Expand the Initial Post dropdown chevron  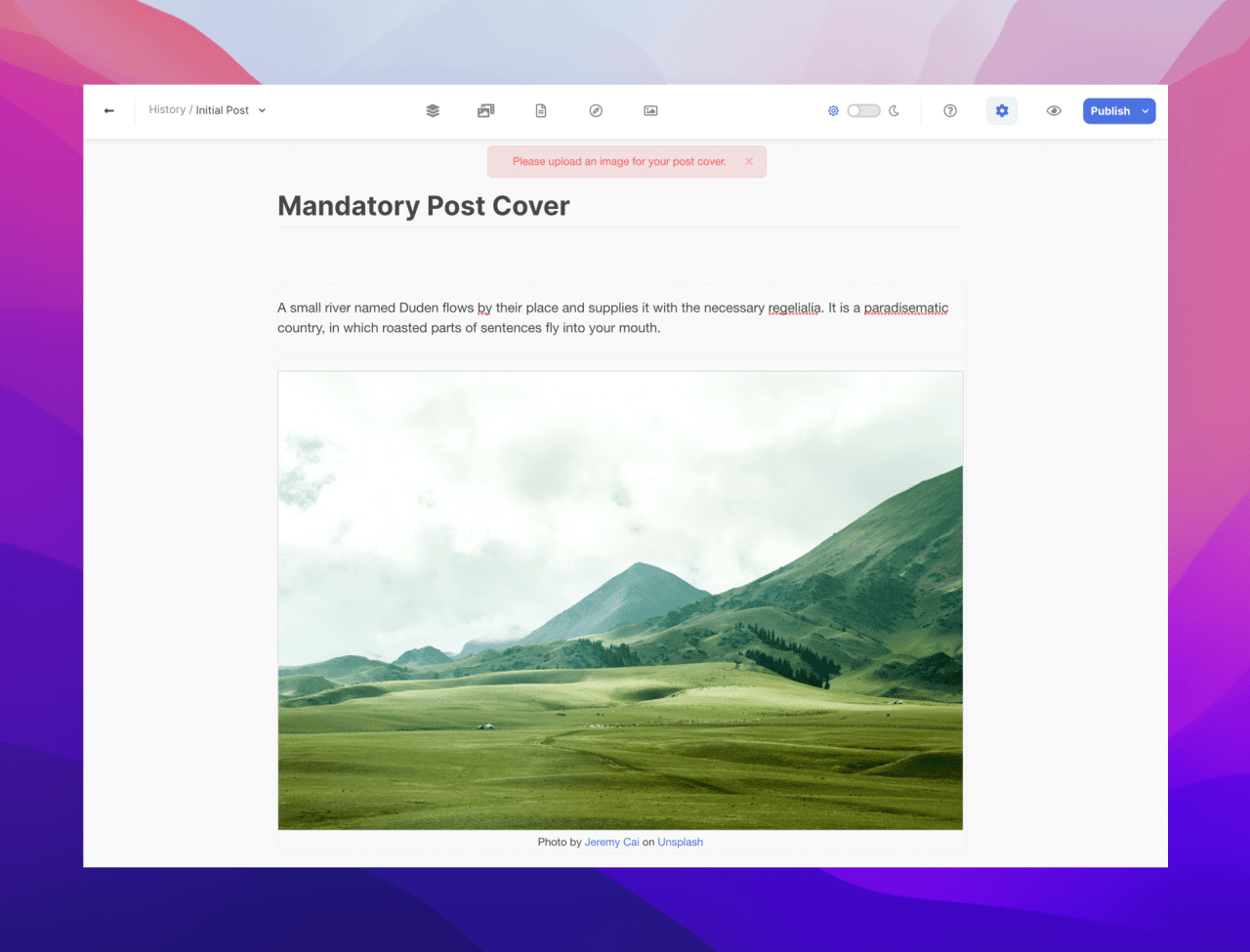262,111
